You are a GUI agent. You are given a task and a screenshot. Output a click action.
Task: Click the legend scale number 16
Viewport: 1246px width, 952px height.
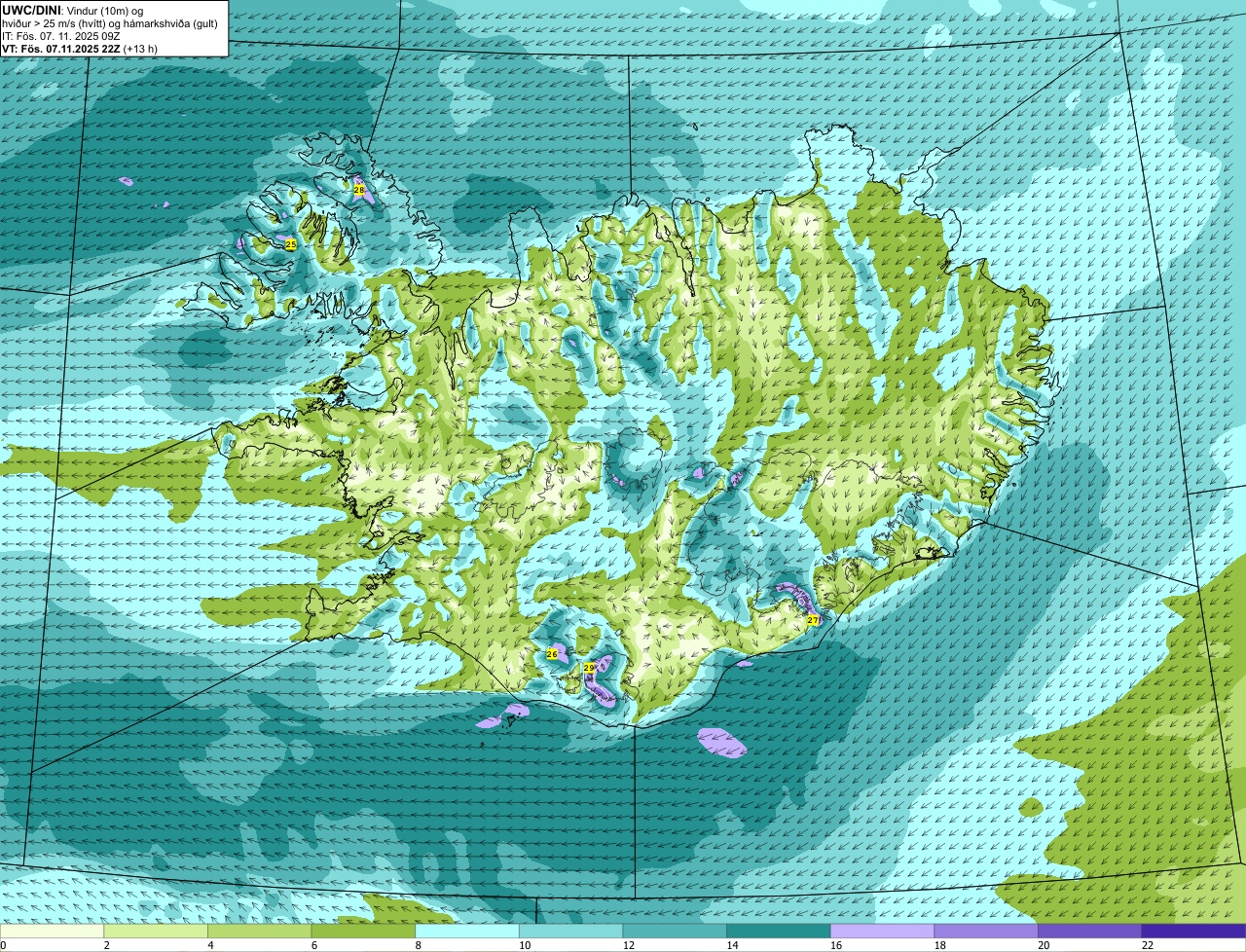click(x=836, y=945)
